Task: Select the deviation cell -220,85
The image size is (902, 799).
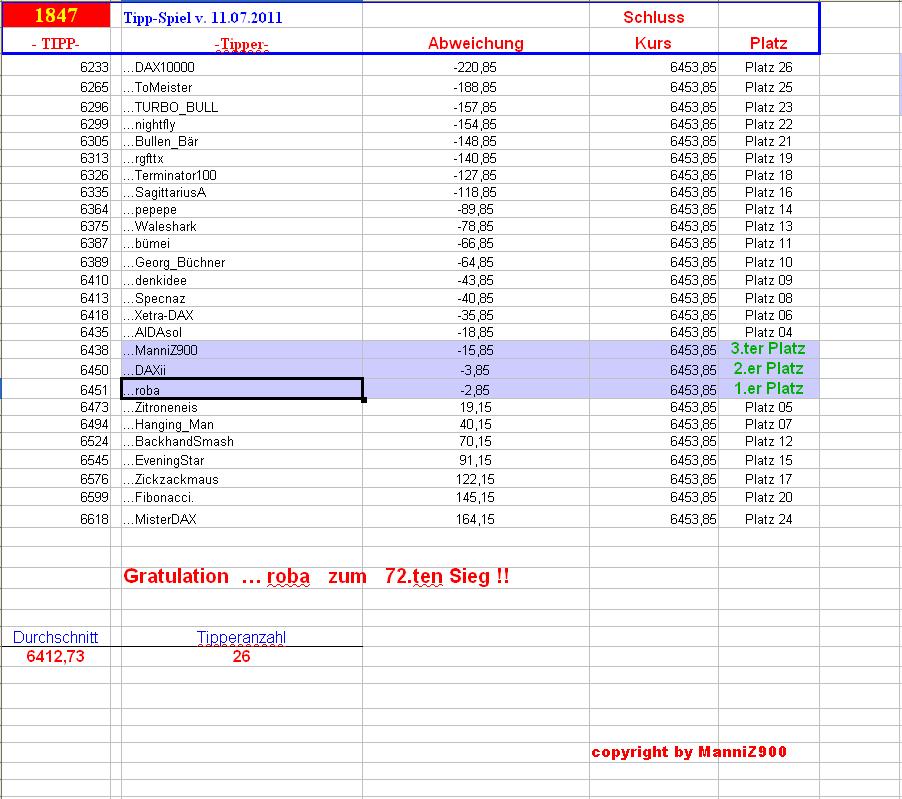Action: click(475, 67)
